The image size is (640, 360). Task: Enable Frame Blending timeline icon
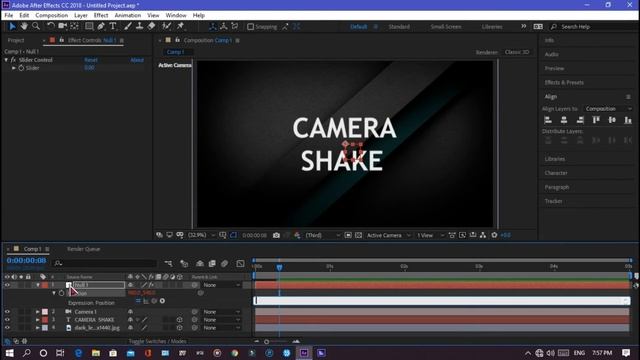(x=212, y=264)
